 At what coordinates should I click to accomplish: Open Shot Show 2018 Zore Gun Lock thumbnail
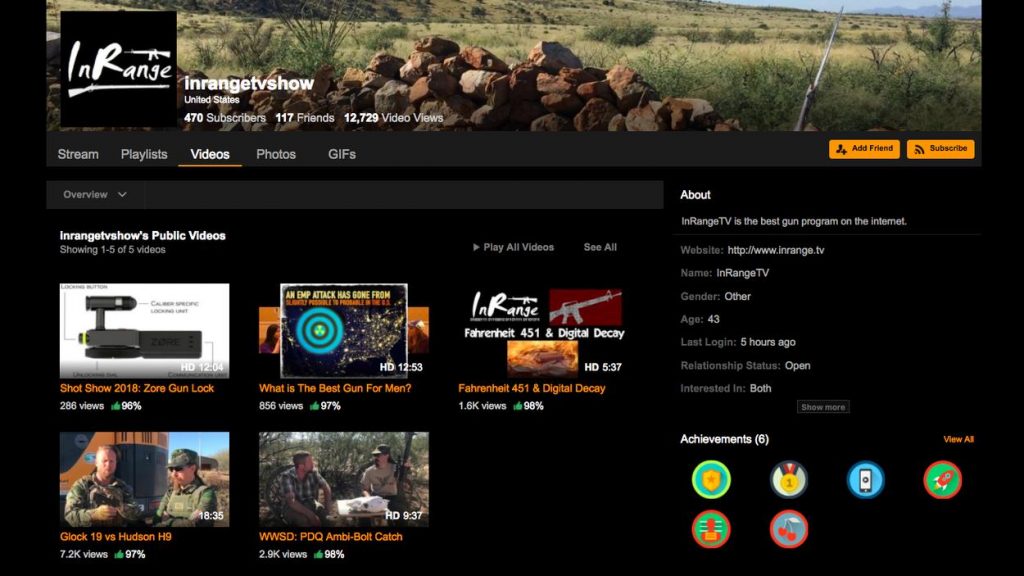(144, 330)
